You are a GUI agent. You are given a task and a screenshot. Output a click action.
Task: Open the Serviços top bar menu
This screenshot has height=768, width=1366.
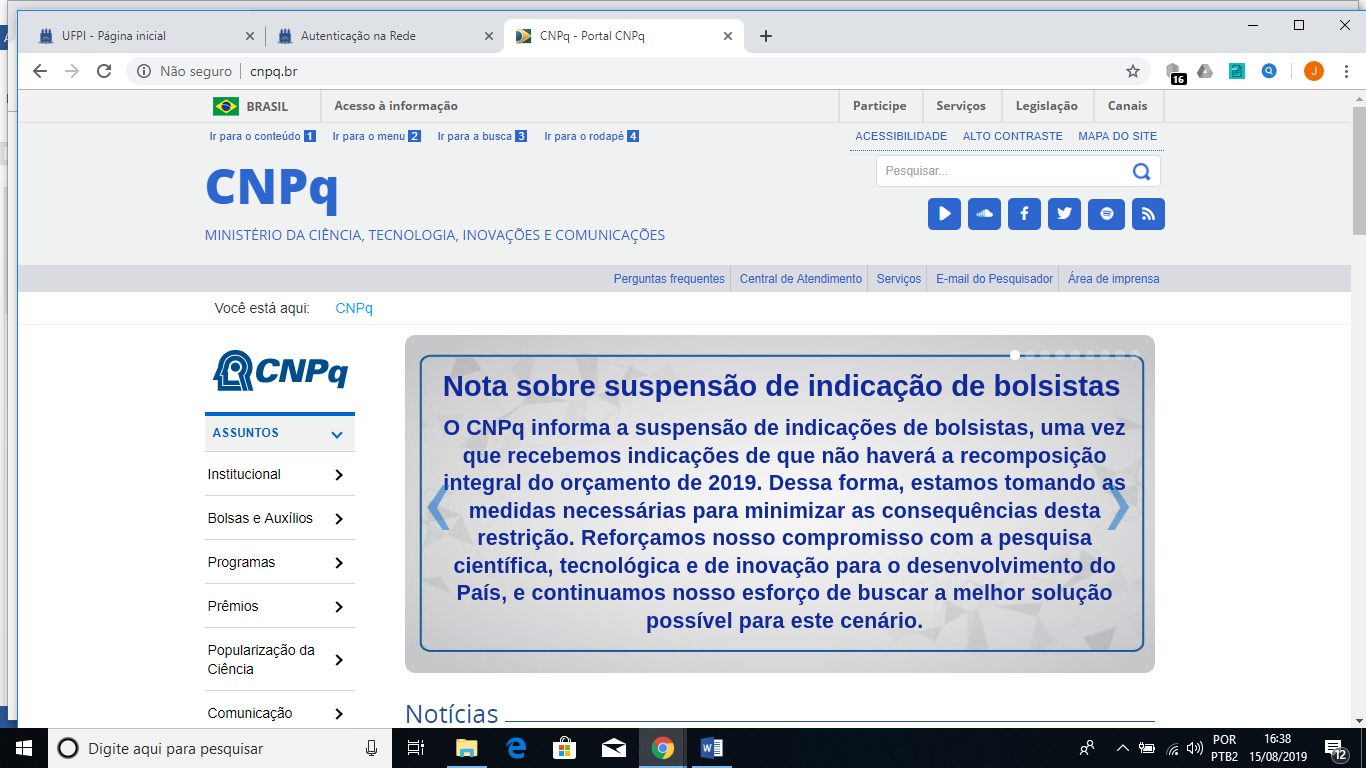tap(961, 106)
